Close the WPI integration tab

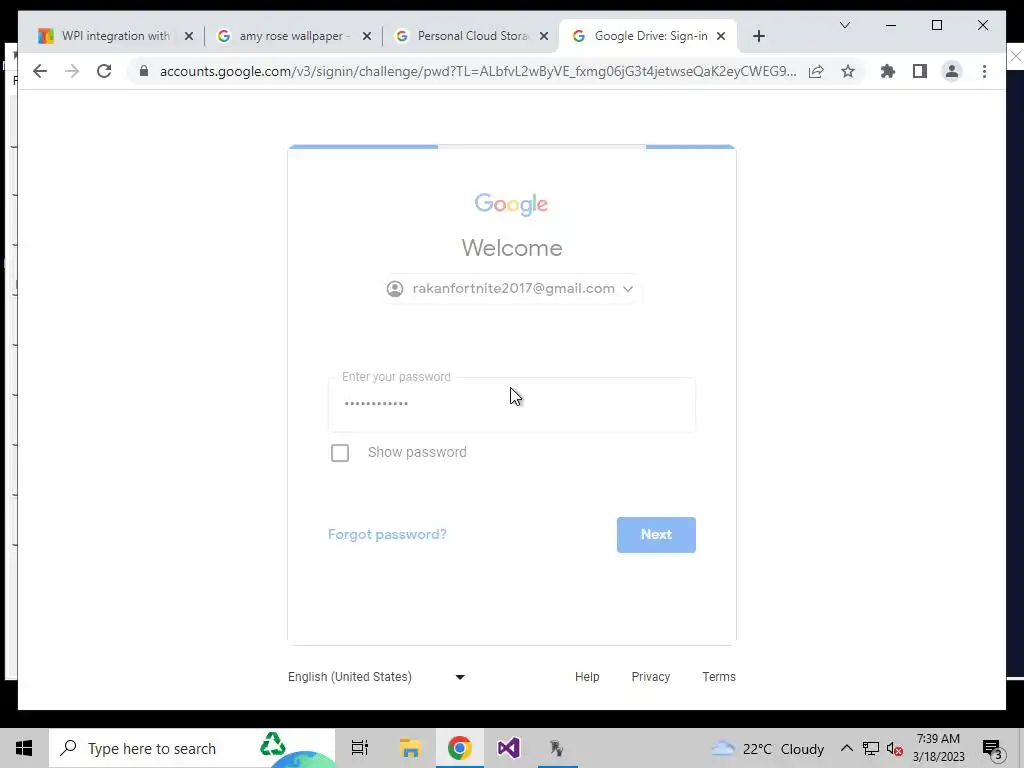[x=189, y=36]
